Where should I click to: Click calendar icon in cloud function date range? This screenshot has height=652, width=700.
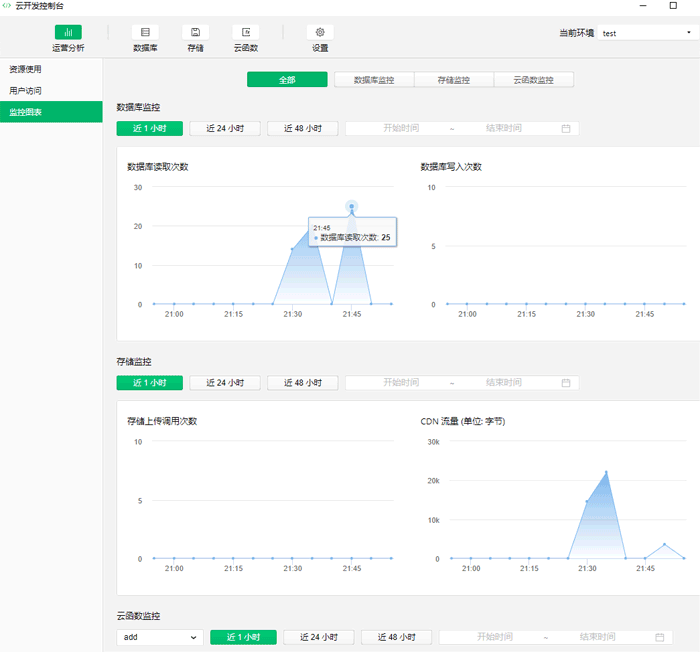[x=659, y=637]
